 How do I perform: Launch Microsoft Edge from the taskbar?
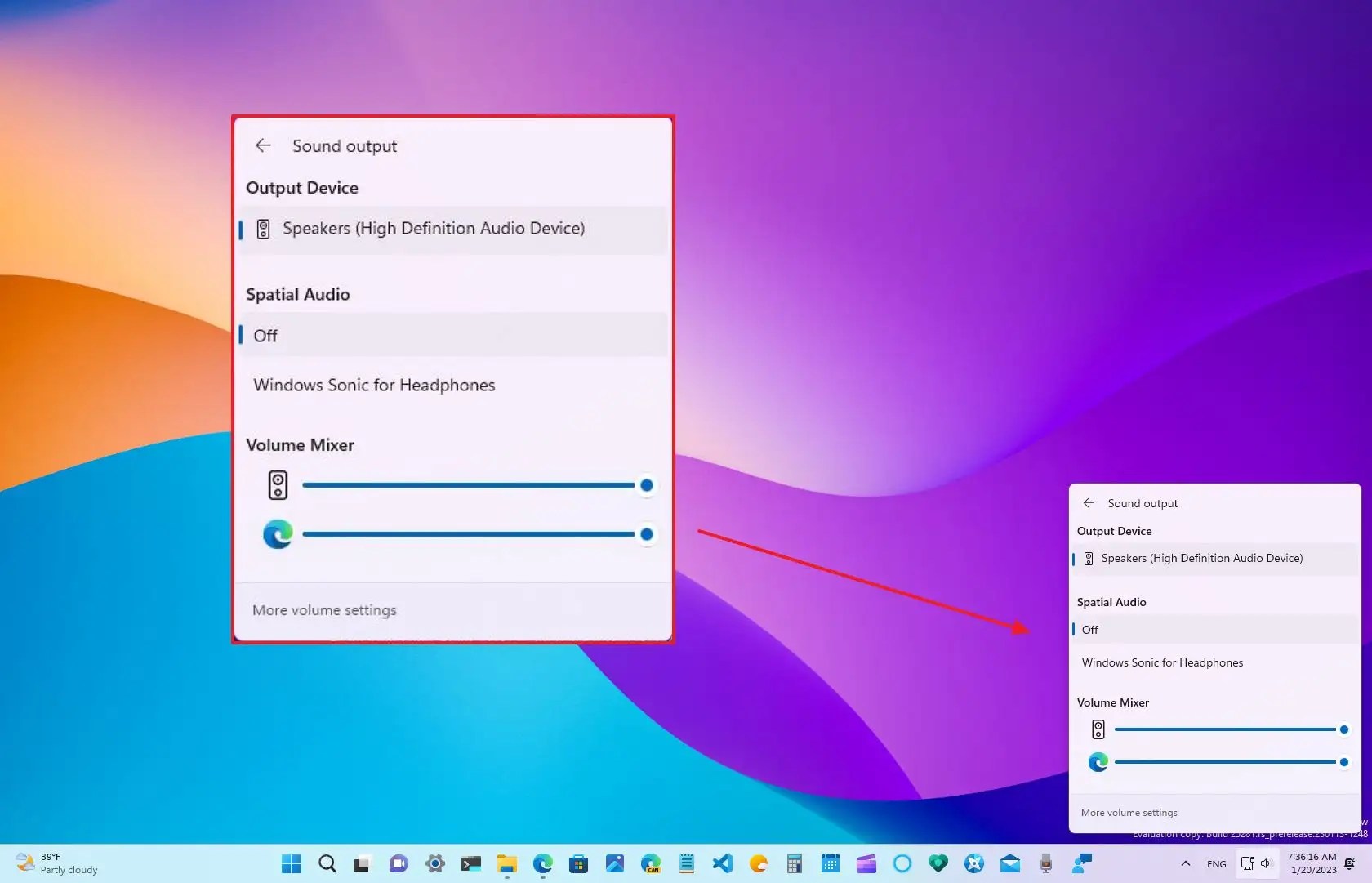542,863
